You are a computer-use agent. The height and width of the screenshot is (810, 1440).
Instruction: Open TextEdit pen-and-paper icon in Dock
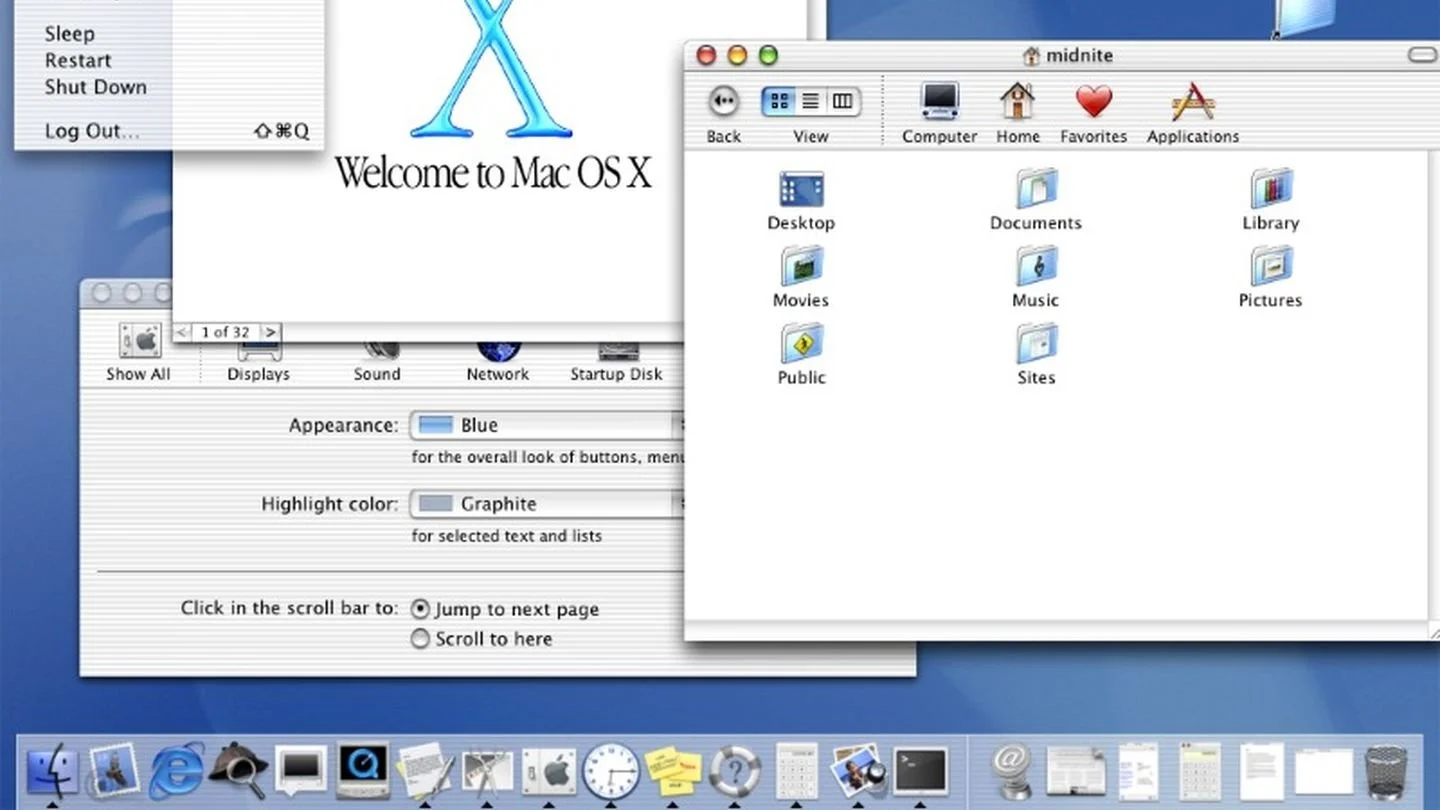pyautogui.click(x=425, y=771)
